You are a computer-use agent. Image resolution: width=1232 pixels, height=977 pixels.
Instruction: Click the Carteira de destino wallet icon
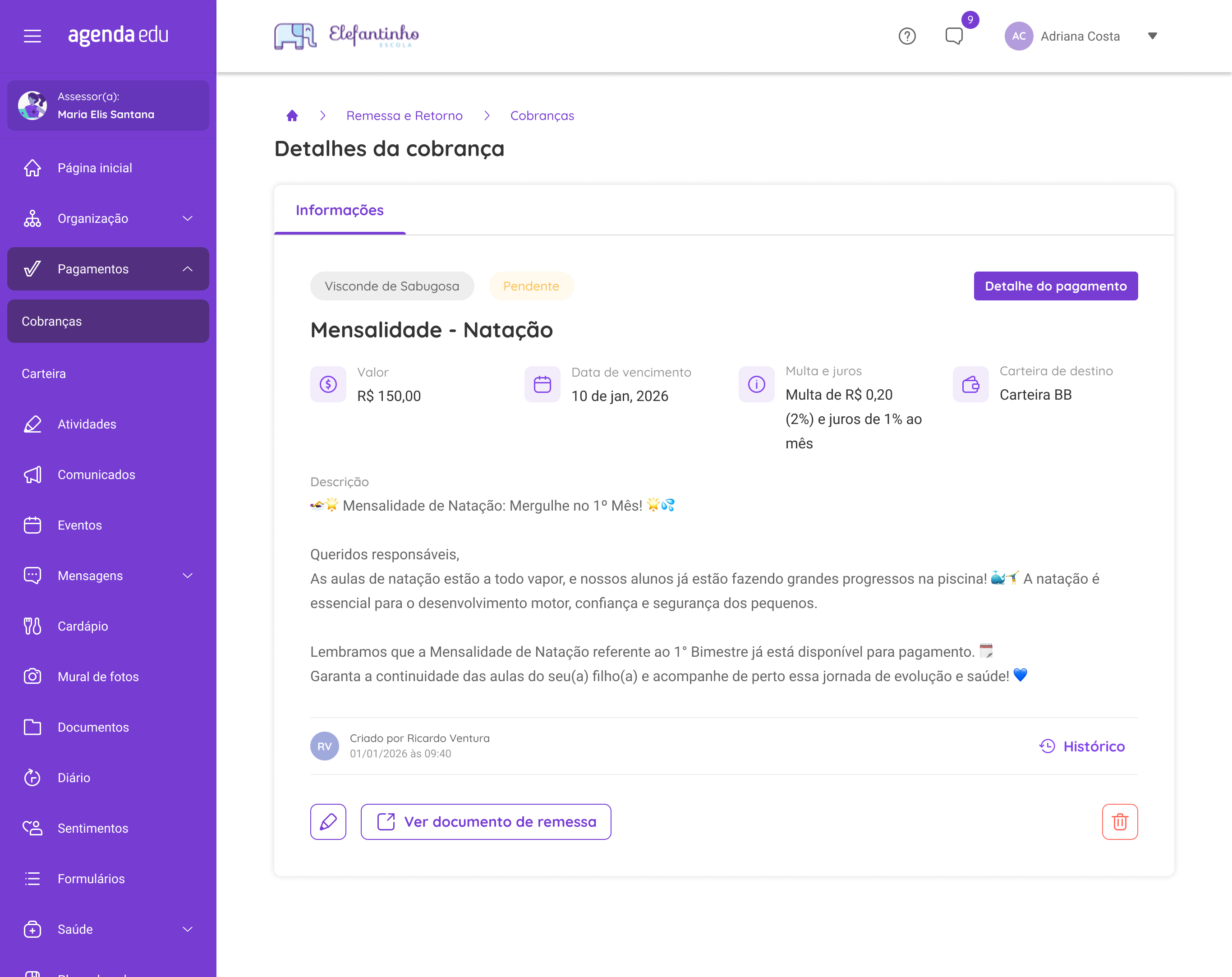970,384
